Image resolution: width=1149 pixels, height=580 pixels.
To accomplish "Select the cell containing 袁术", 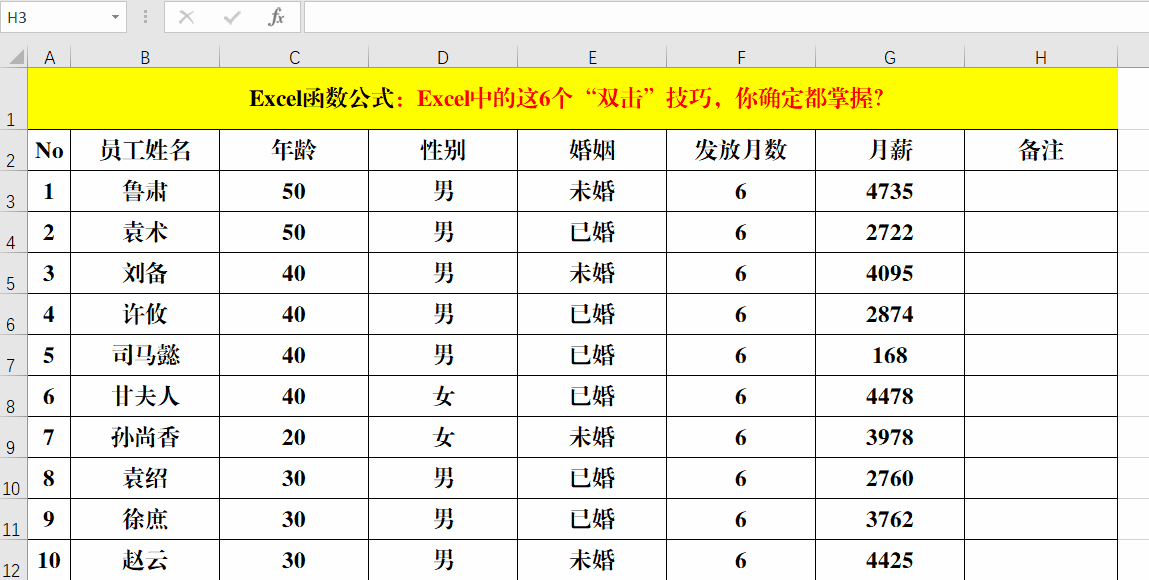I will coord(145,233).
